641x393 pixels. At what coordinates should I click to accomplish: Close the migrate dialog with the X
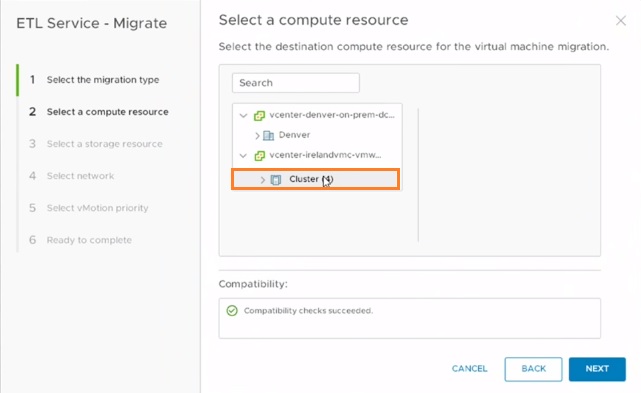tap(621, 20)
